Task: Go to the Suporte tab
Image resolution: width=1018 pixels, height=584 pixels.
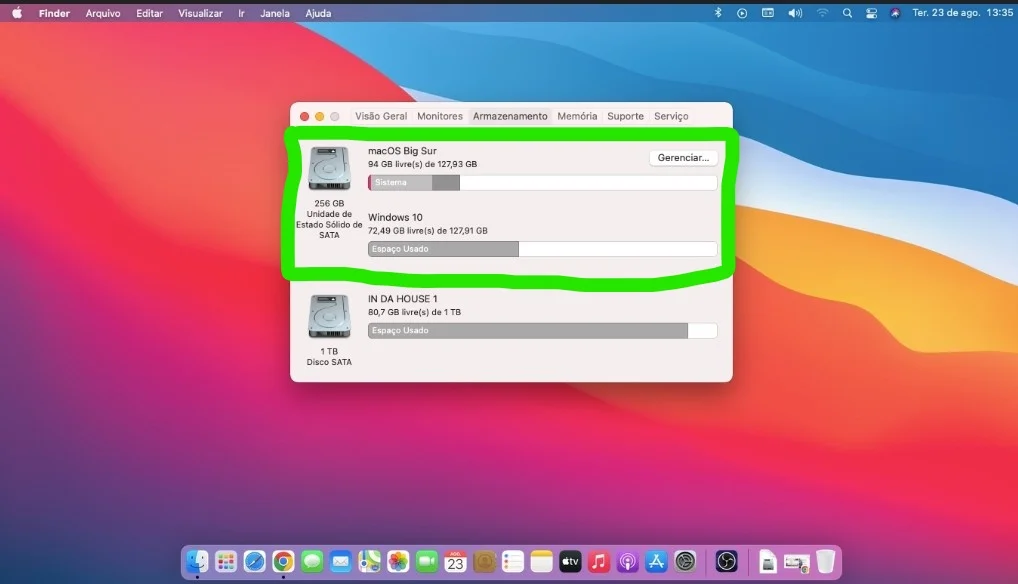Action: pyautogui.click(x=625, y=116)
